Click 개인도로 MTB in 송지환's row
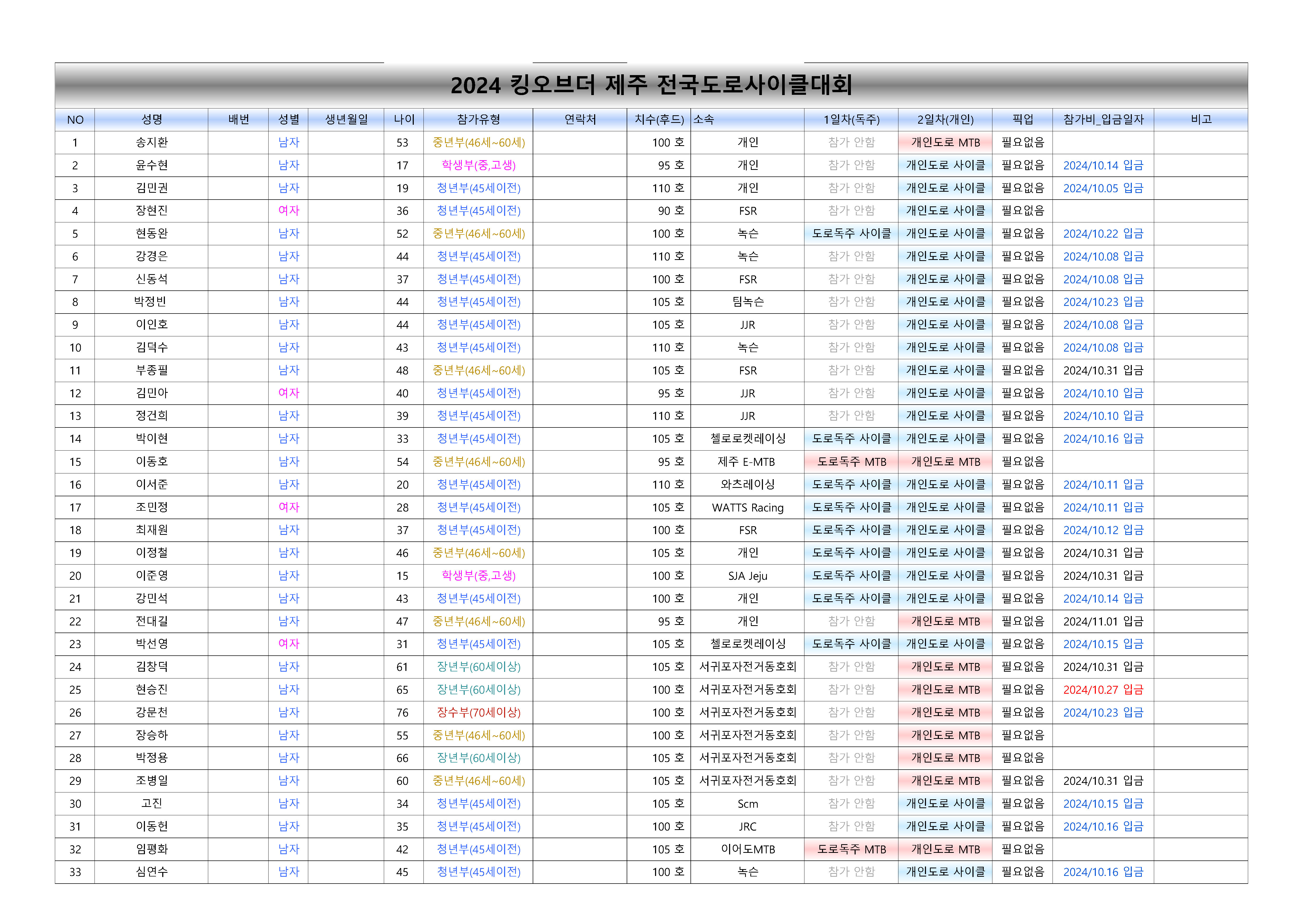Viewport: 1303px width, 924px height. click(945, 142)
